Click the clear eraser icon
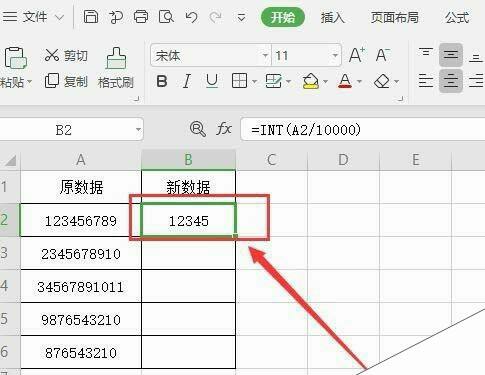This screenshot has width=485, height=375. click(x=382, y=81)
